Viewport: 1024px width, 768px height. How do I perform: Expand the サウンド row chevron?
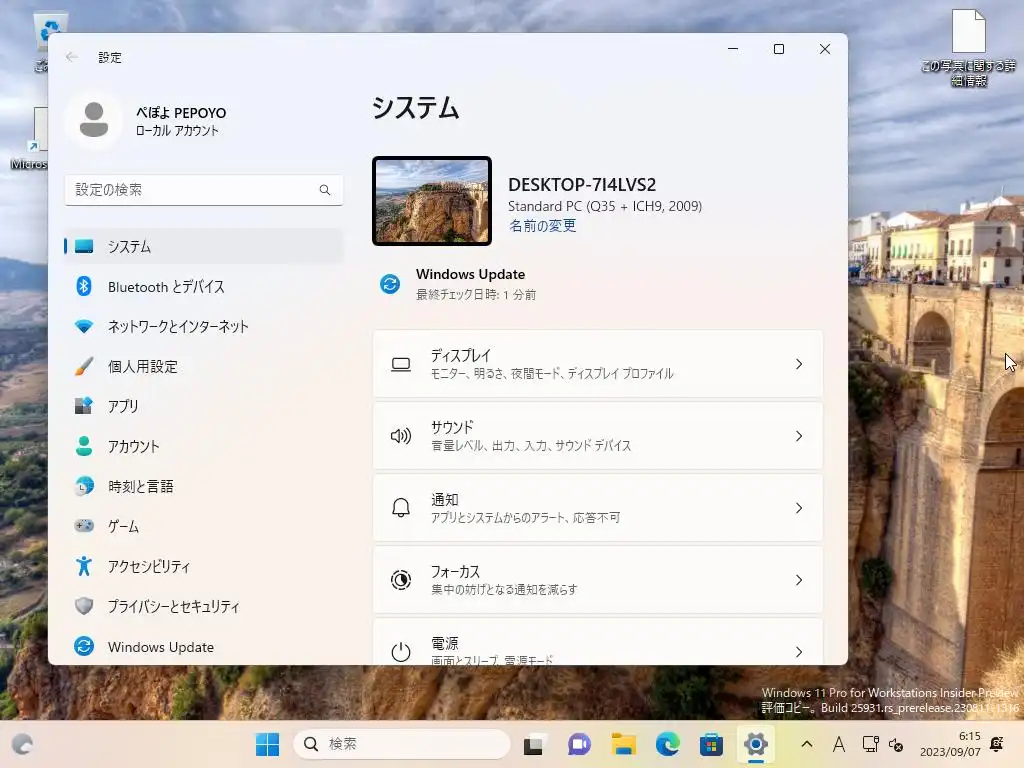coord(799,436)
